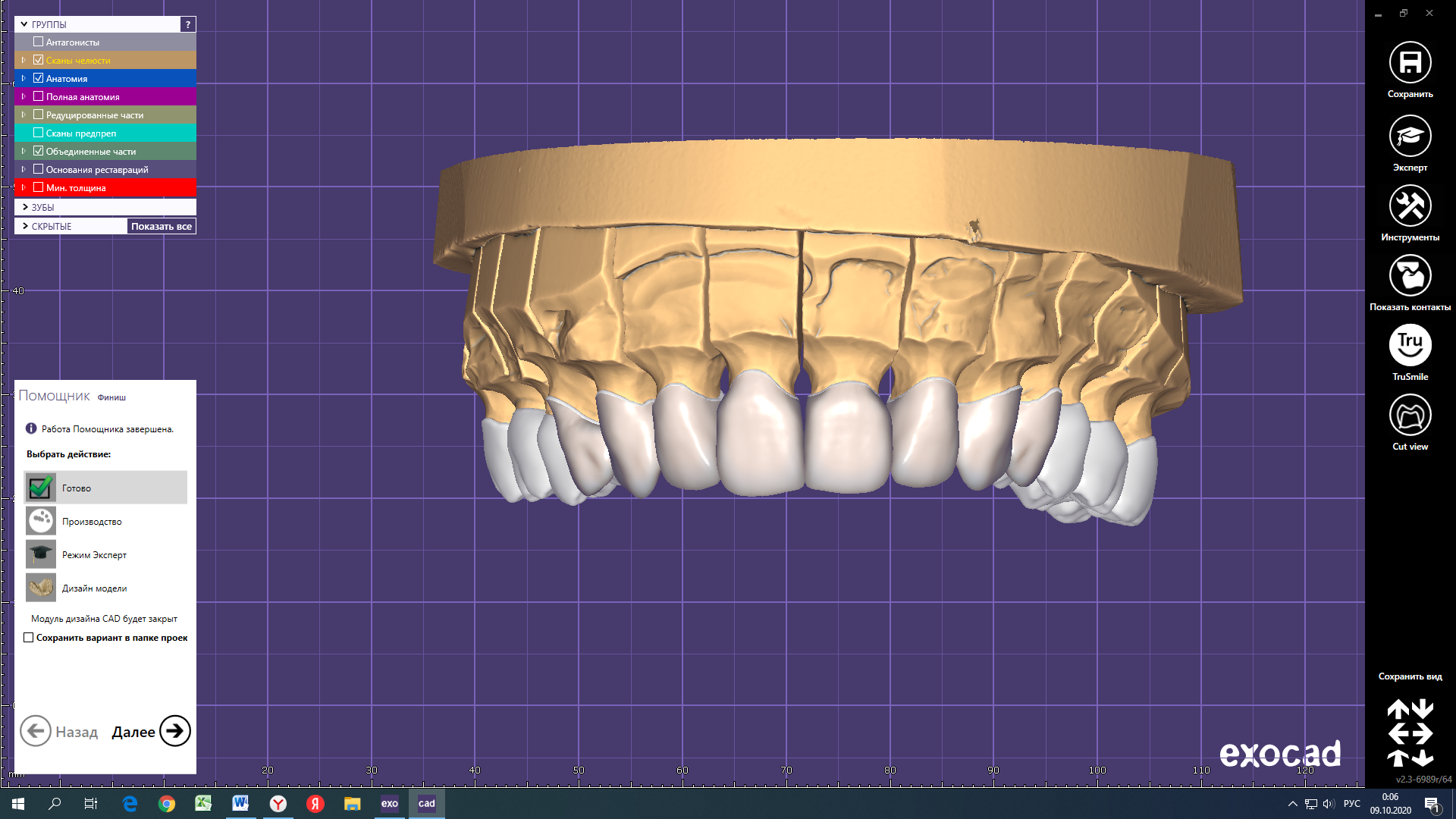Expand the Сканы челюсти tree arrow
The image size is (1456, 819).
coord(24,60)
